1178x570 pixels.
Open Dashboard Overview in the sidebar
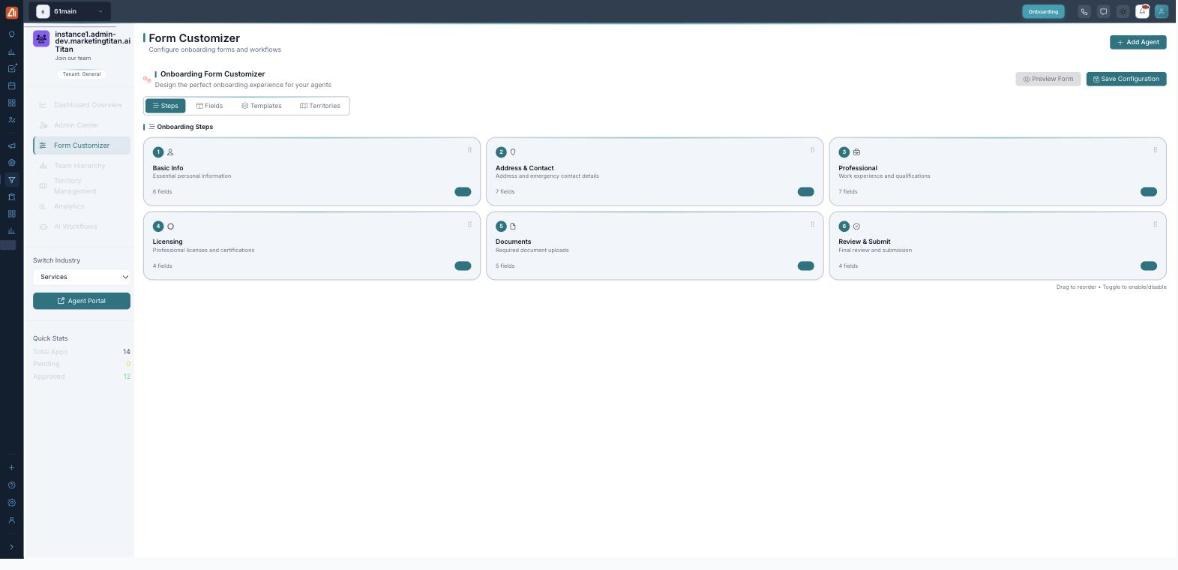point(82,105)
